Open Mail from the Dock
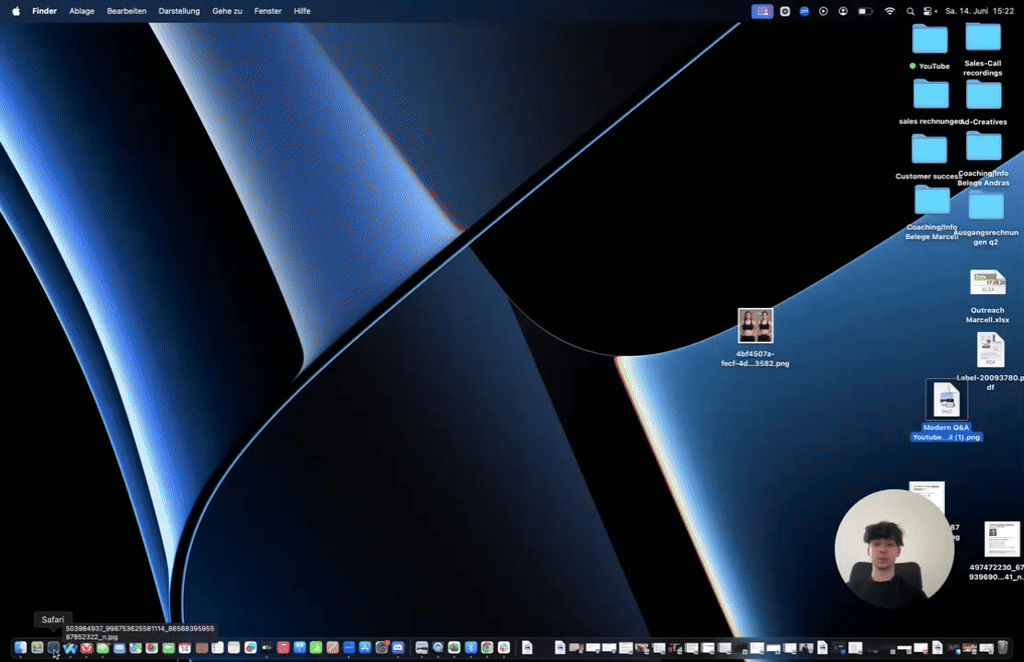This screenshot has height=662, width=1024. [119, 648]
